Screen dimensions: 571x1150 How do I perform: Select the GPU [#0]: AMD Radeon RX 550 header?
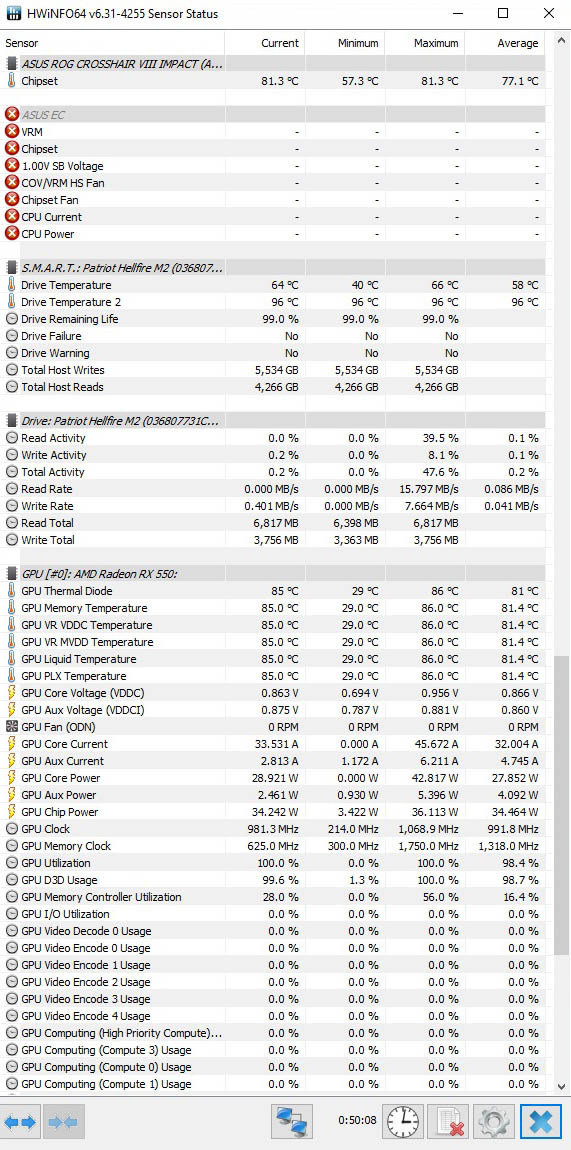(x=273, y=574)
